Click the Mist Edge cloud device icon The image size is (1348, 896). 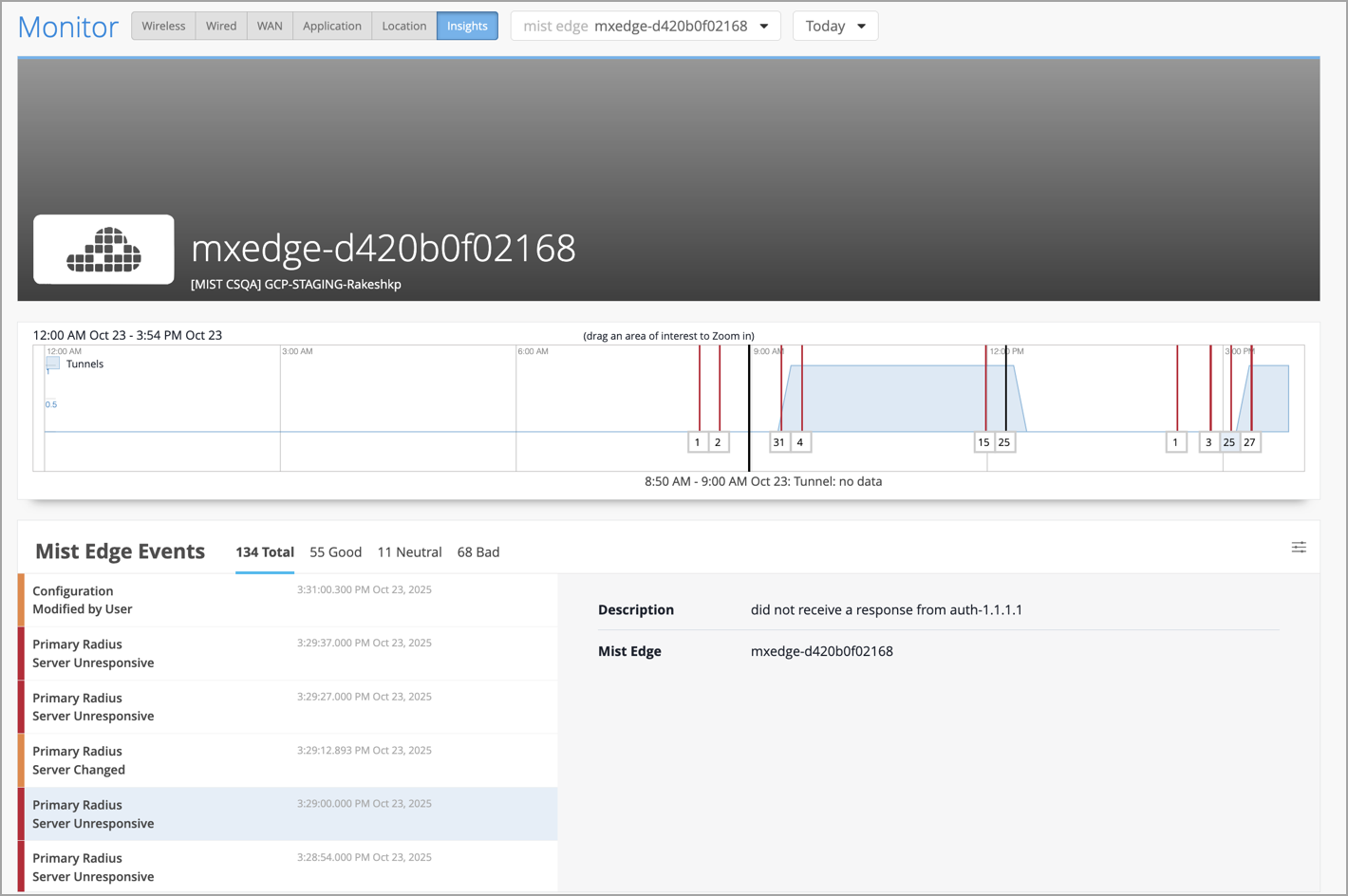[103, 250]
